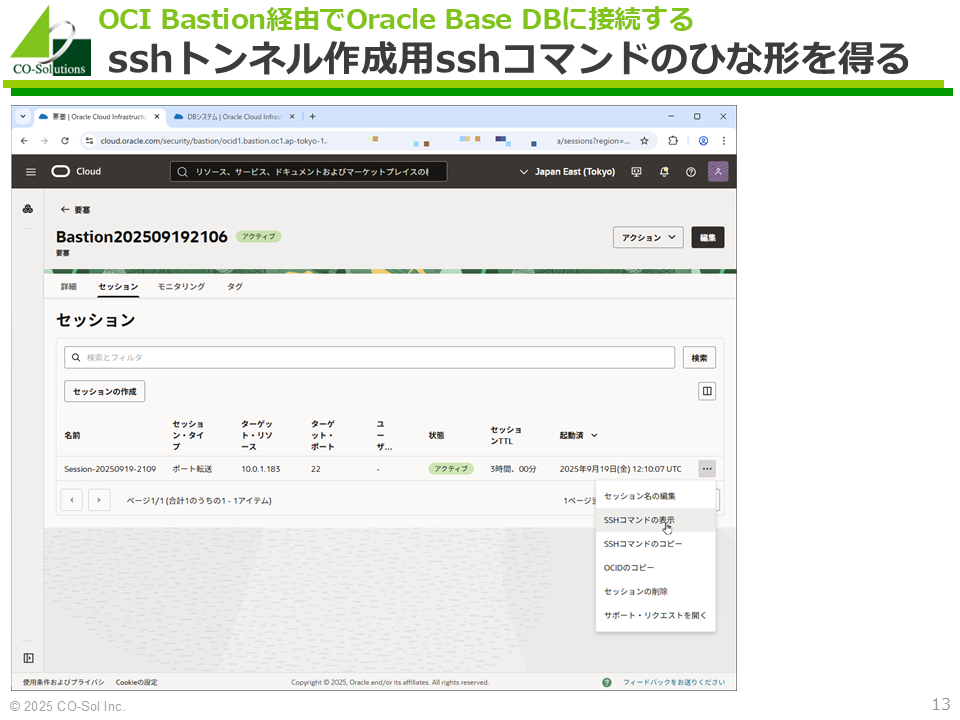
Task: Open the tab search dropdown in Chrome
Action: [x=23, y=116]
